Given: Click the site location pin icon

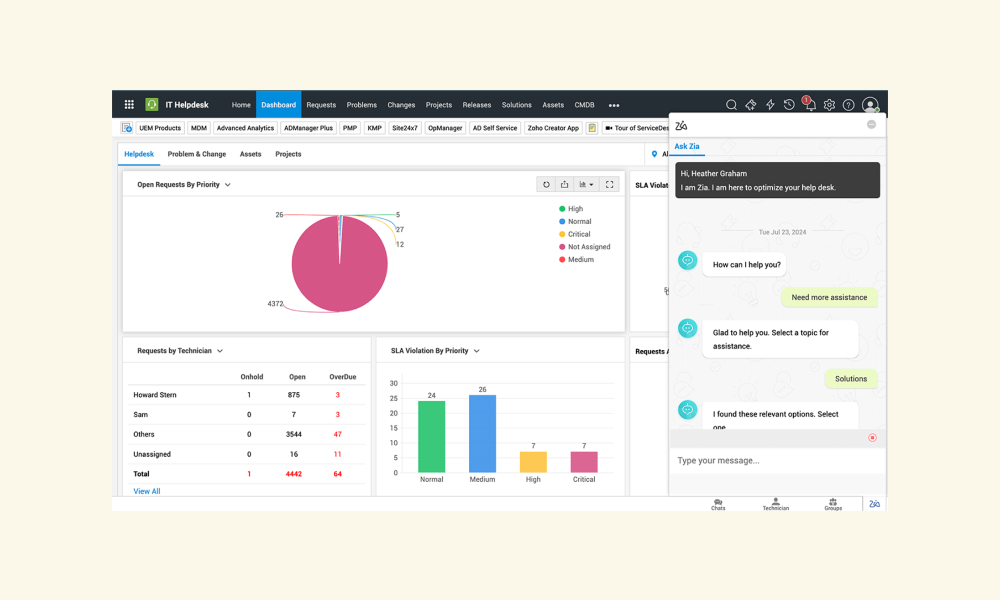Looking at the screenshot, I should 654,154.
